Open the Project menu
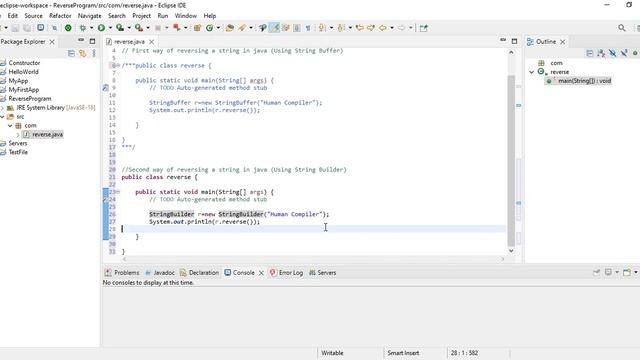 point(141,16)
